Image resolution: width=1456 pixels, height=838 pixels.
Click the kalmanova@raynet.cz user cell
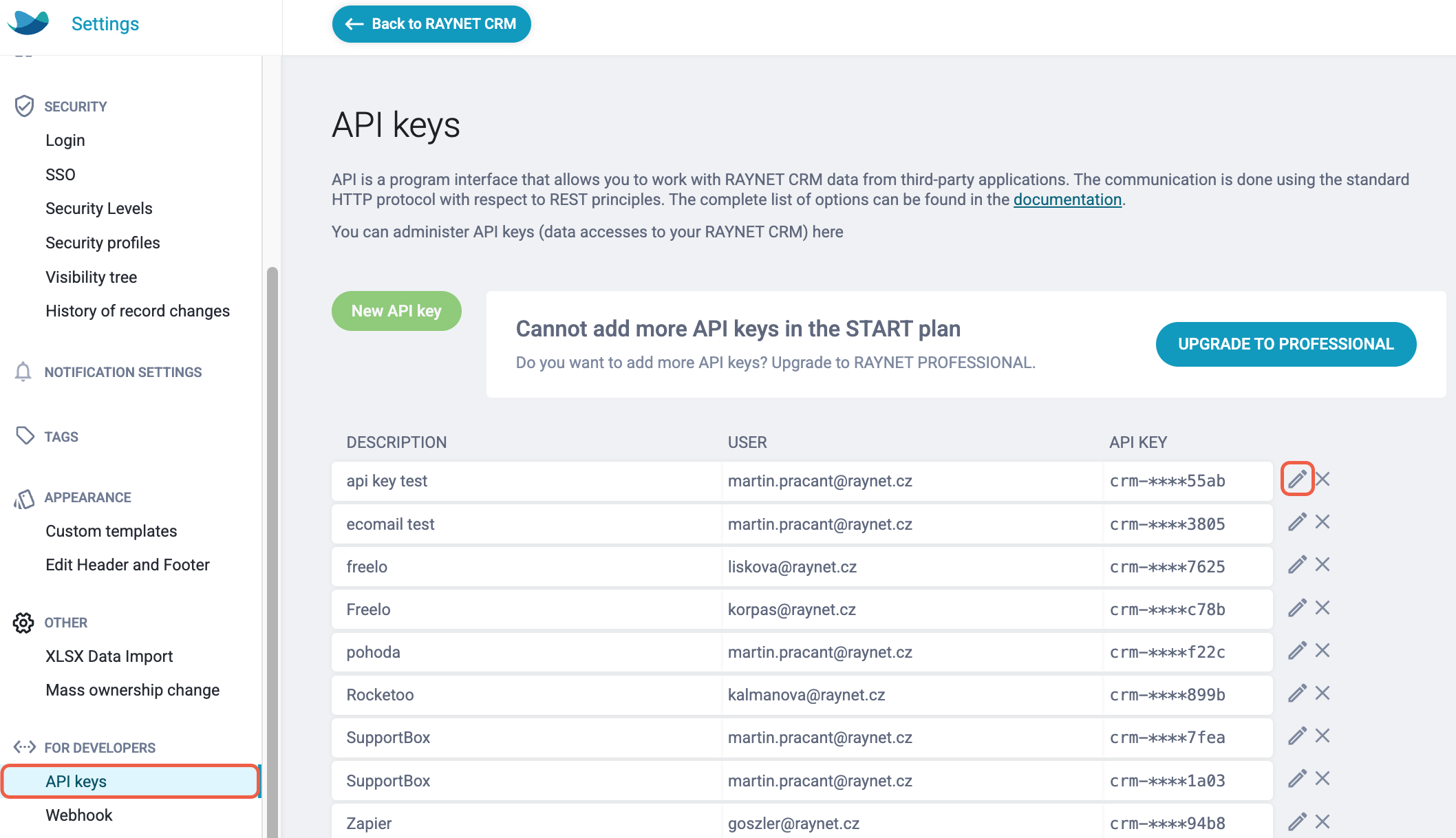pyautogui.click(x=912, y=695)
